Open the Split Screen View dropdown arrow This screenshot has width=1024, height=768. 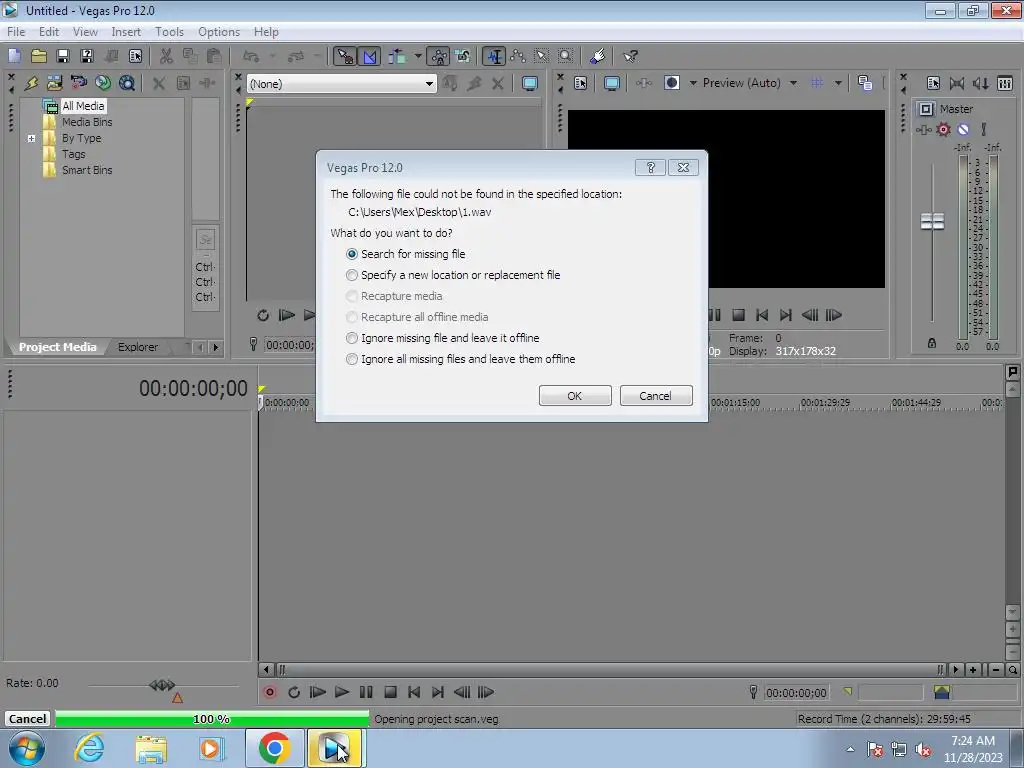pyautogui.click(x=693, y=83)
